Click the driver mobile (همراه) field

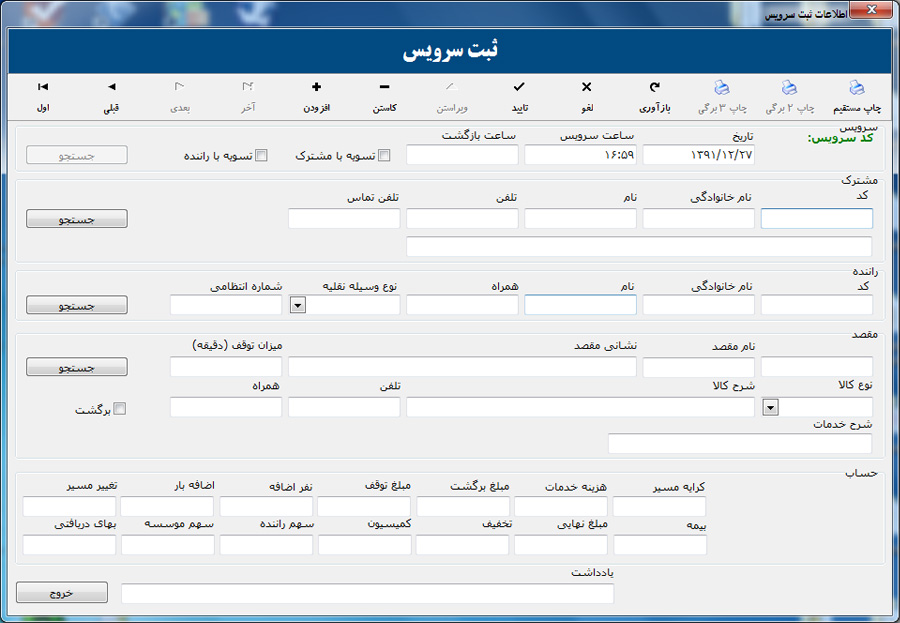click(x=462, y=305)
